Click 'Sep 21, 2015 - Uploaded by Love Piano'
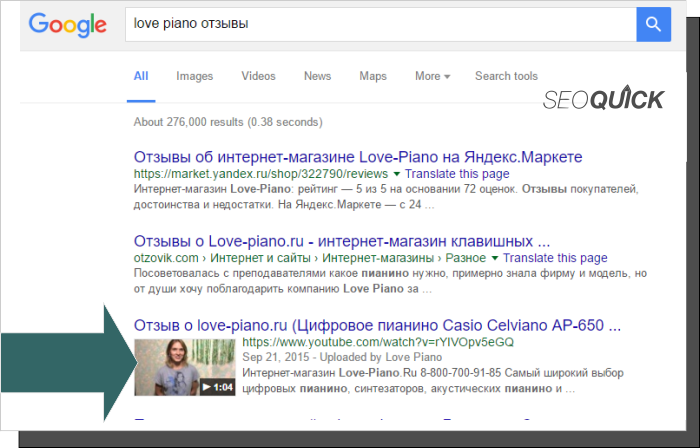 tap(342, 357)
